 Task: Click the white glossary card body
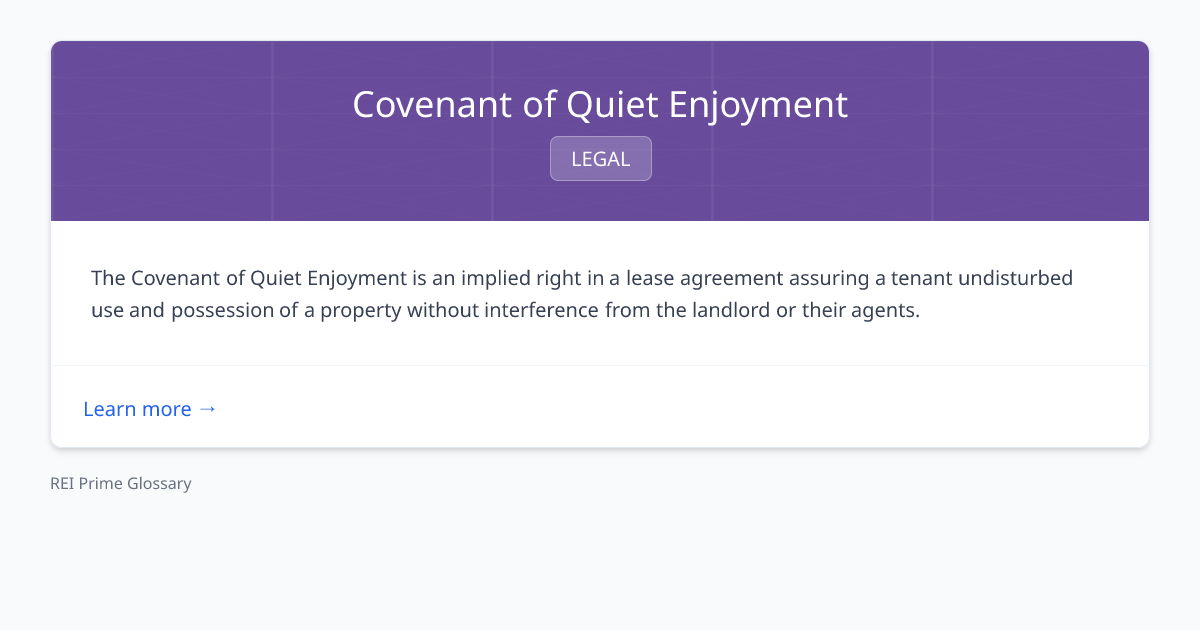pos(600,292)
